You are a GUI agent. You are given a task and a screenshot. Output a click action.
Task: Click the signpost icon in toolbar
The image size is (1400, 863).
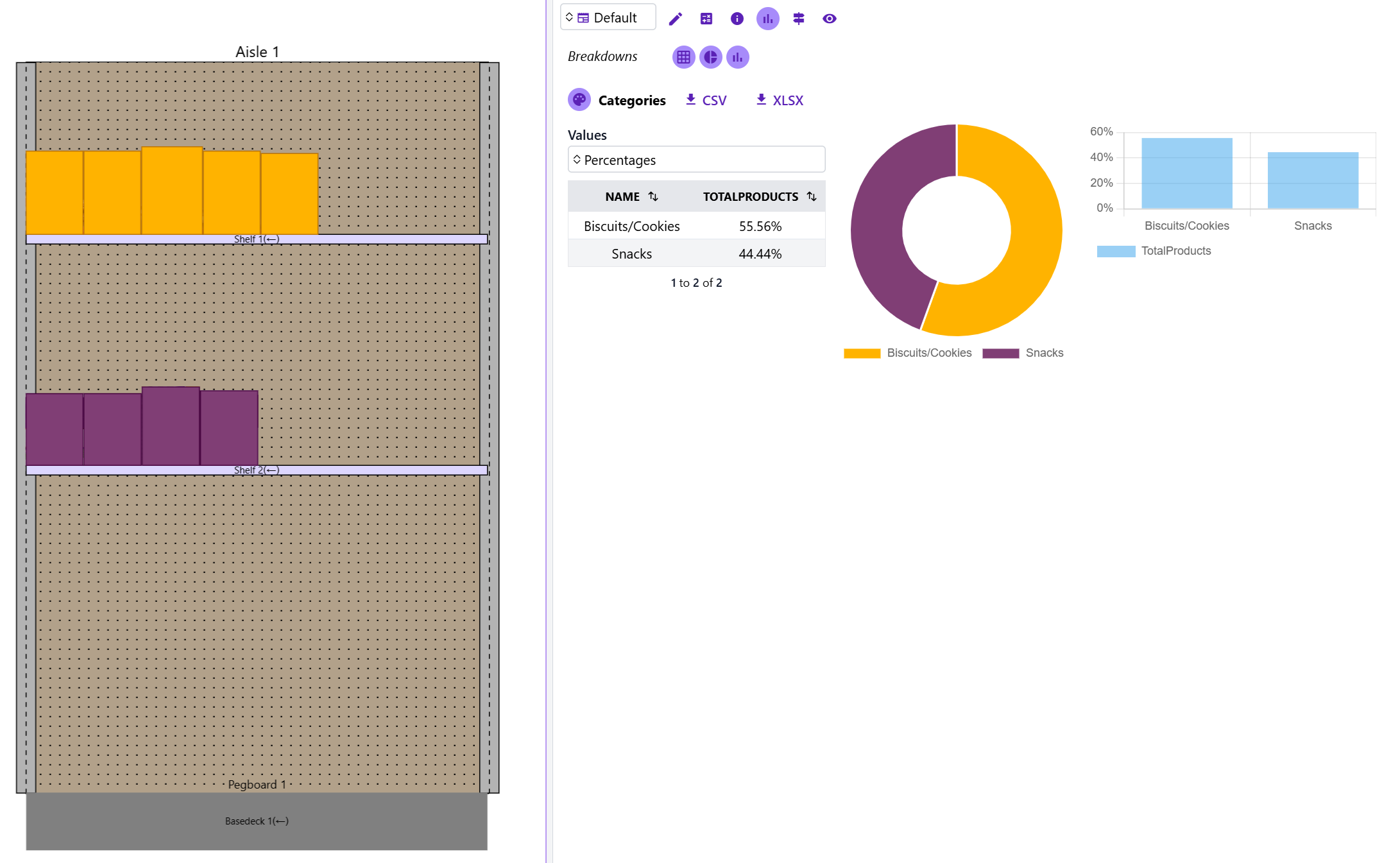coord(798,19)
